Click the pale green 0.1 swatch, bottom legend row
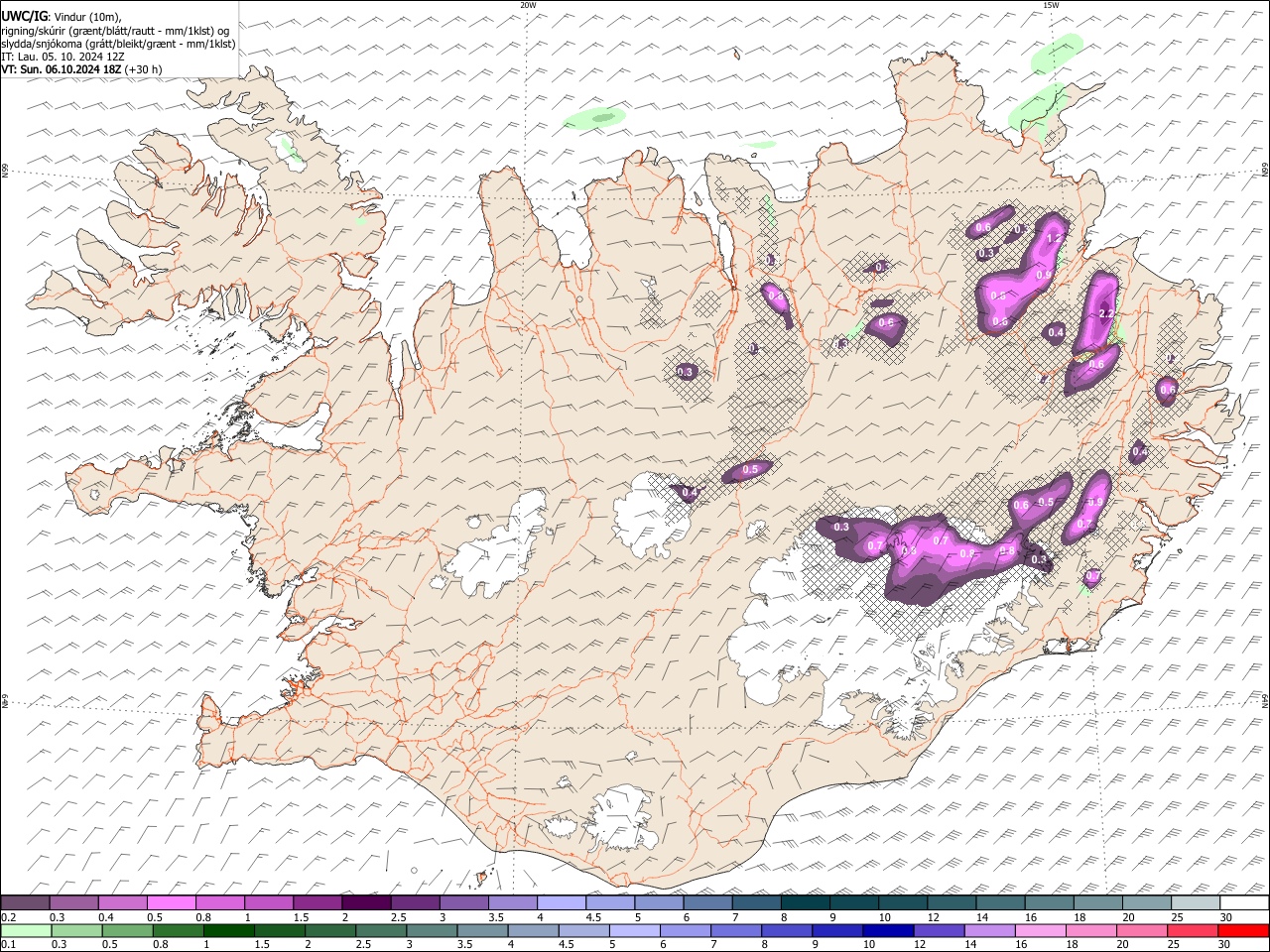The height and width of the screenshot is (952, 1270). (27, 930)
